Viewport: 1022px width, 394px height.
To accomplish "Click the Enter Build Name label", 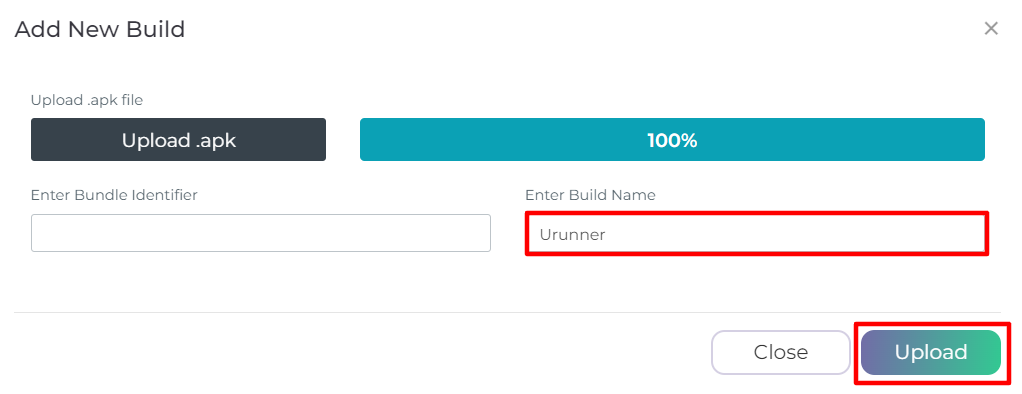I will 591,195.
